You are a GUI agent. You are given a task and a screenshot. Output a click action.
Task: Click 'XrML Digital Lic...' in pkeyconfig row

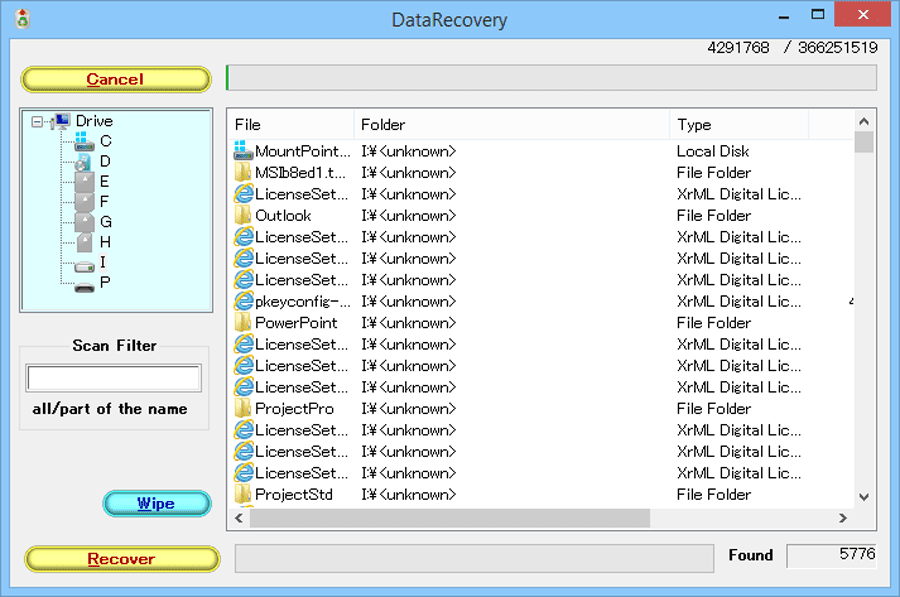coord(739,301)
